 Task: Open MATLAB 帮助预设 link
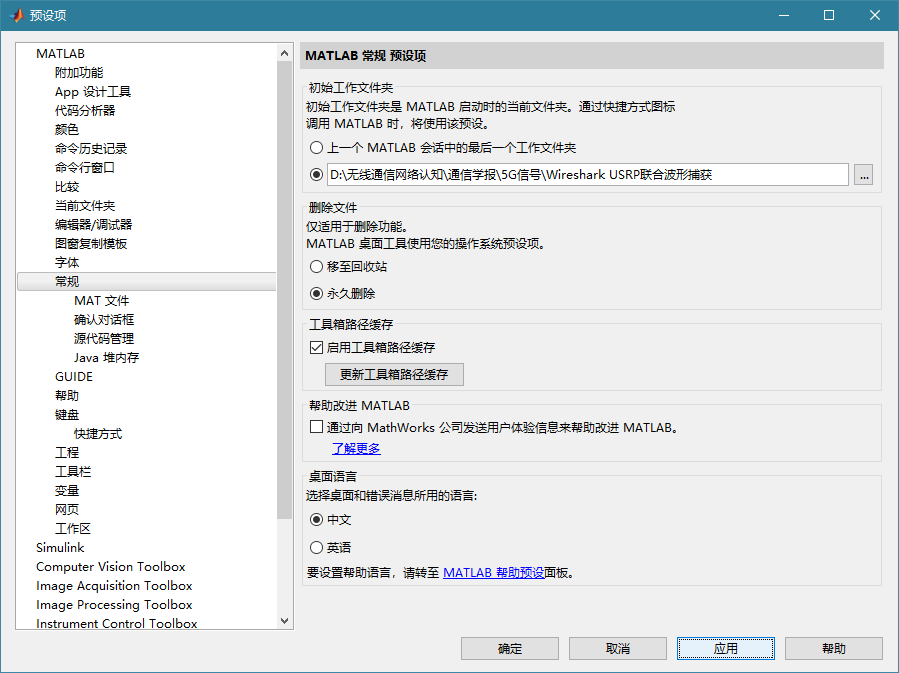pyautogui.click(x=494, y=572)
